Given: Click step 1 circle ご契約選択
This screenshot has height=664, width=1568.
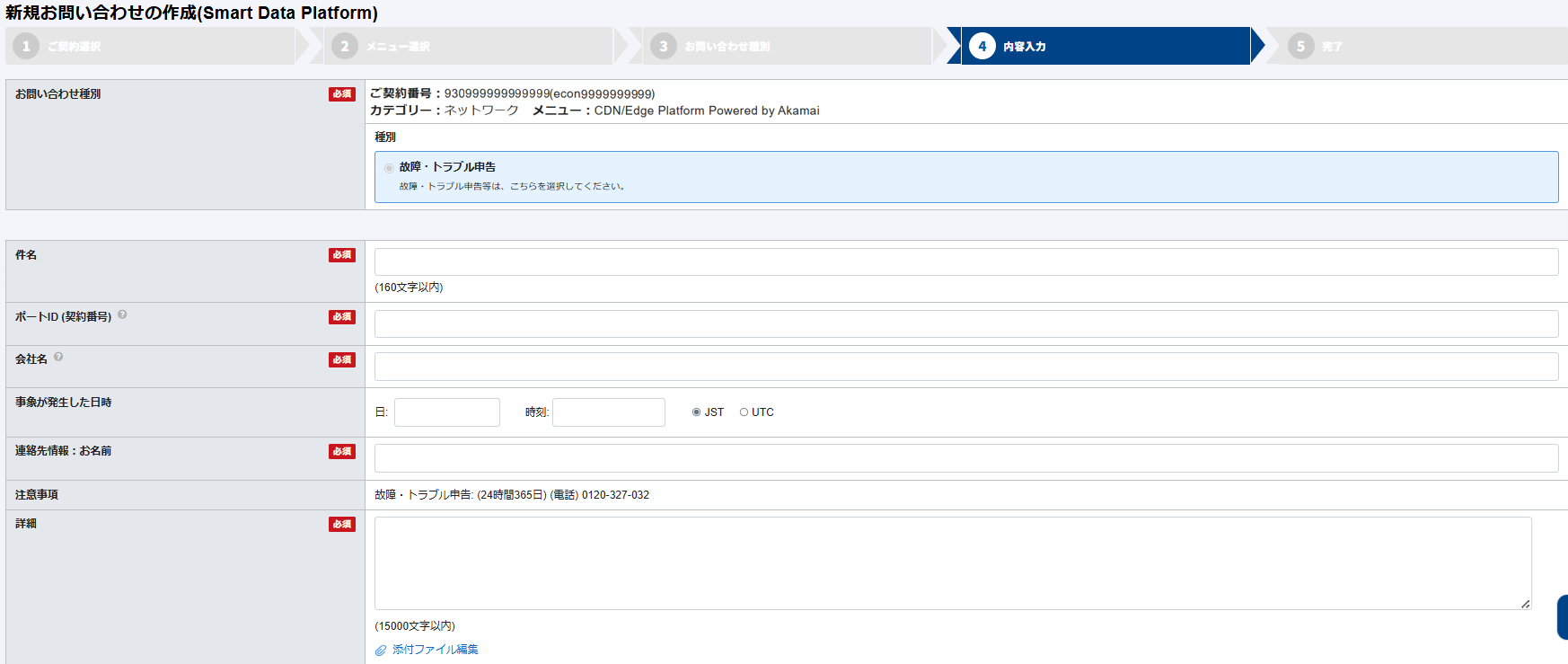Looking at the screenshot, I should 26,46.
